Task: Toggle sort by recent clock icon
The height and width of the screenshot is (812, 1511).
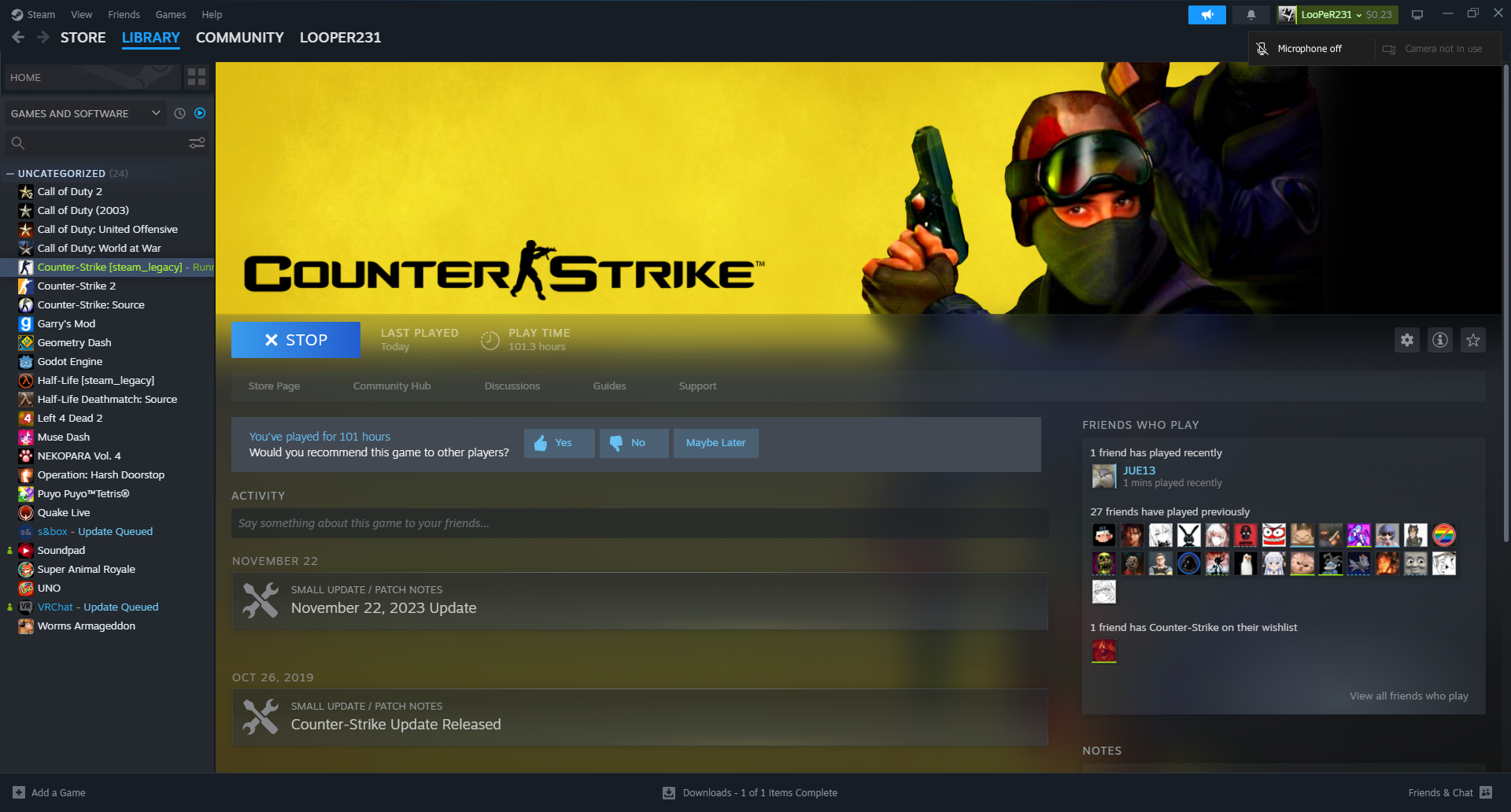Action: [x=179, y=113]
